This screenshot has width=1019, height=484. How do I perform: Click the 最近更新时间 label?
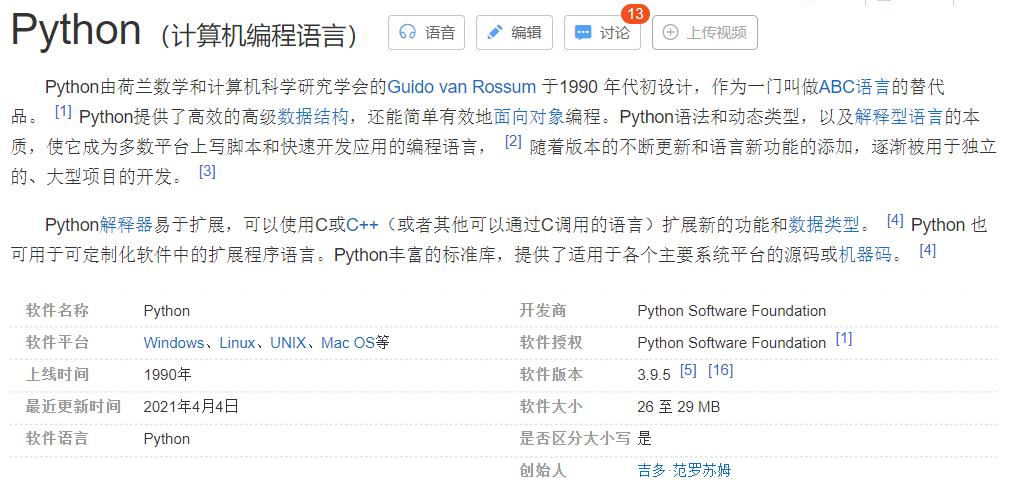click(x=73, y=407)
